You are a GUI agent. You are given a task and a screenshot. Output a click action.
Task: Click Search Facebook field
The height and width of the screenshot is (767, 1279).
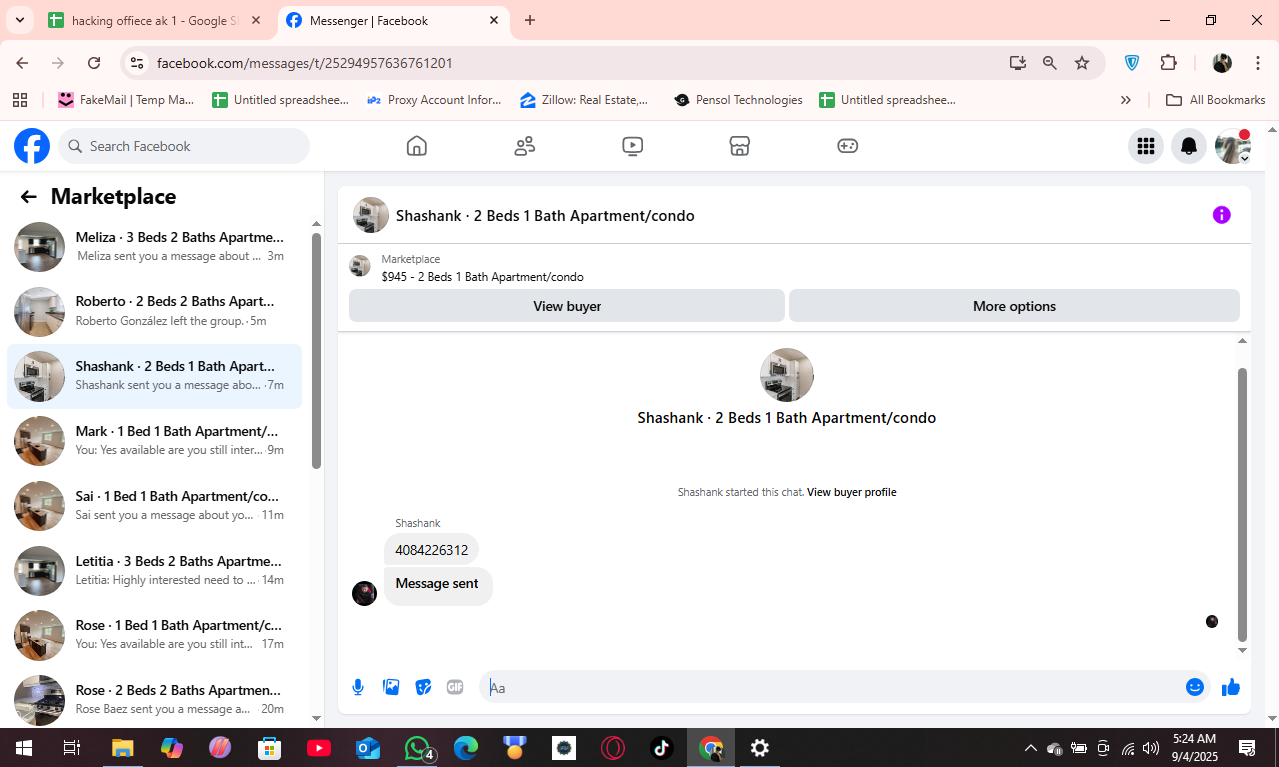[x=184, y=146]
